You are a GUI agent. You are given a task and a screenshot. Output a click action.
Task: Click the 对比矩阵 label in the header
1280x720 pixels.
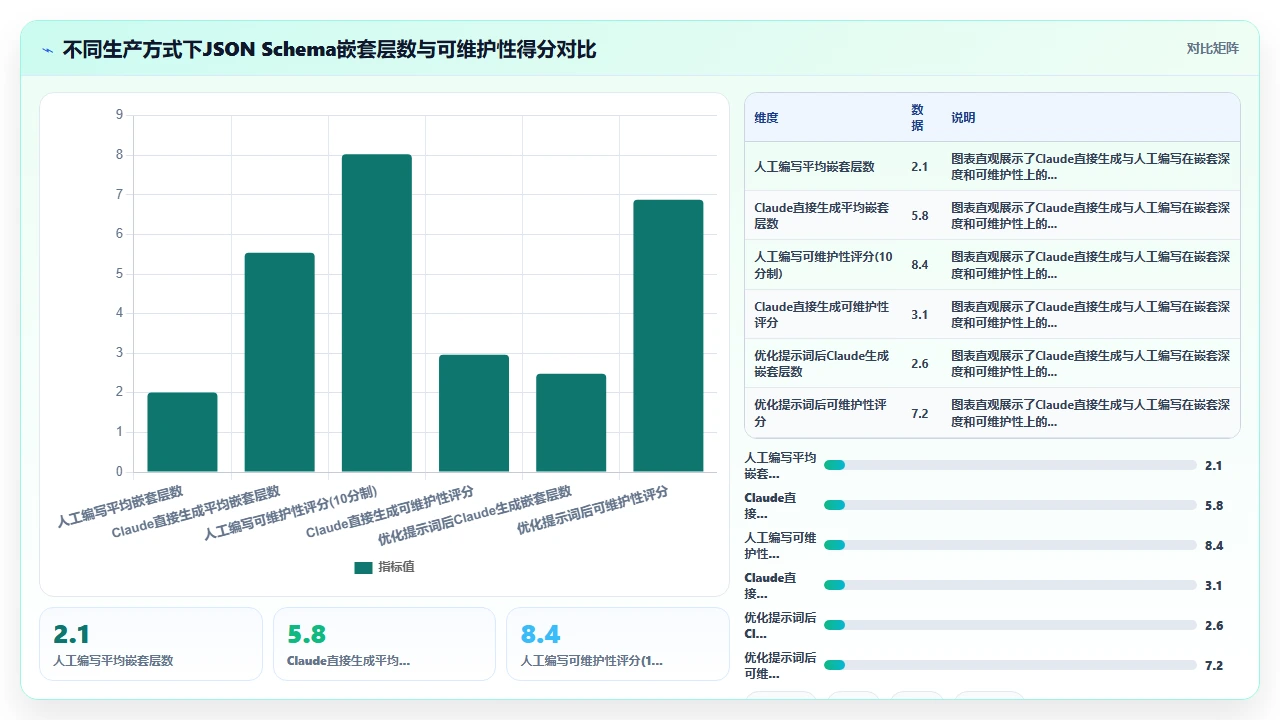click(1212, 48)
